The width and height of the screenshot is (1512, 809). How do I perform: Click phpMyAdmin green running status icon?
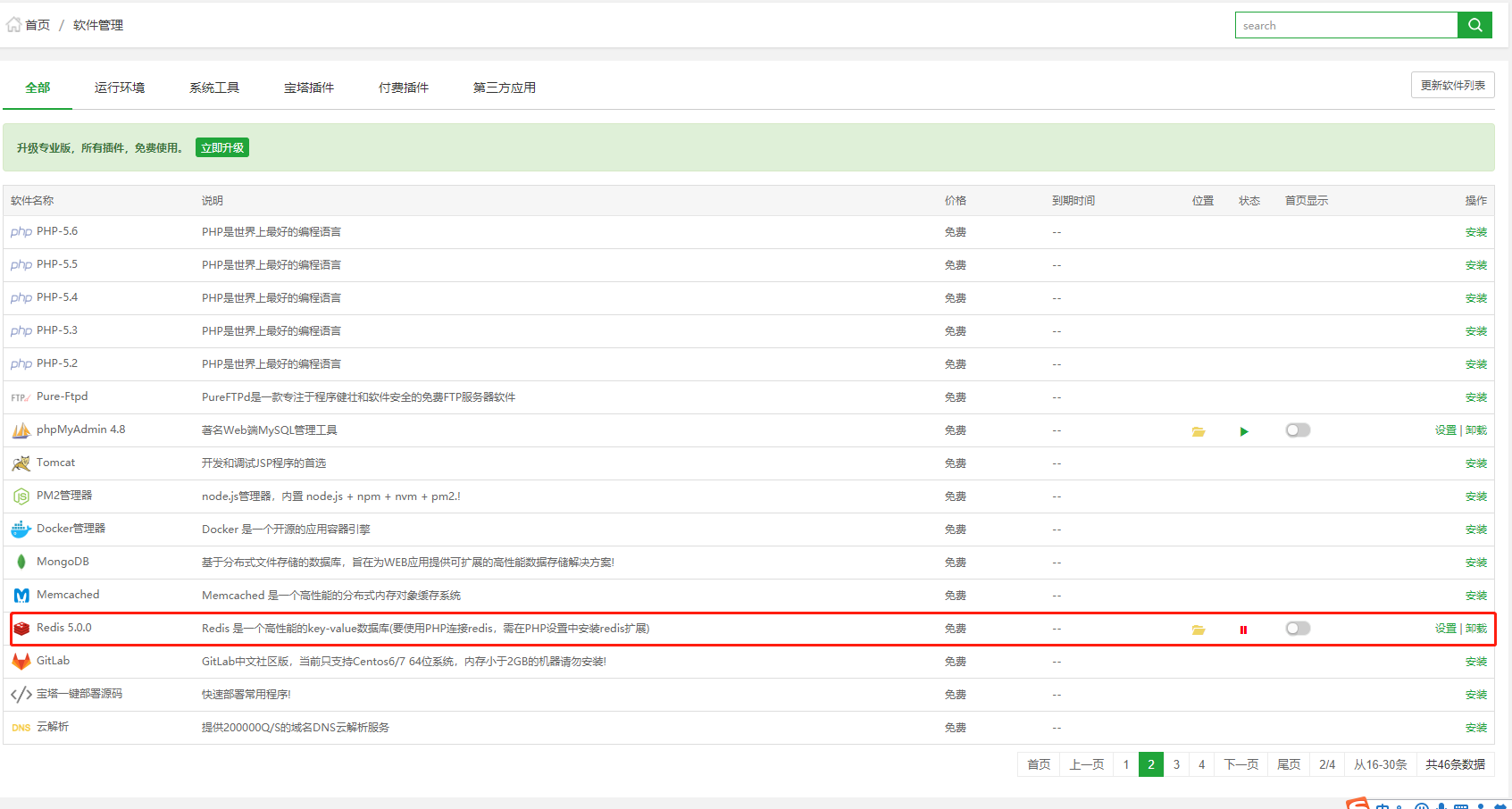tap(1244, 431)
